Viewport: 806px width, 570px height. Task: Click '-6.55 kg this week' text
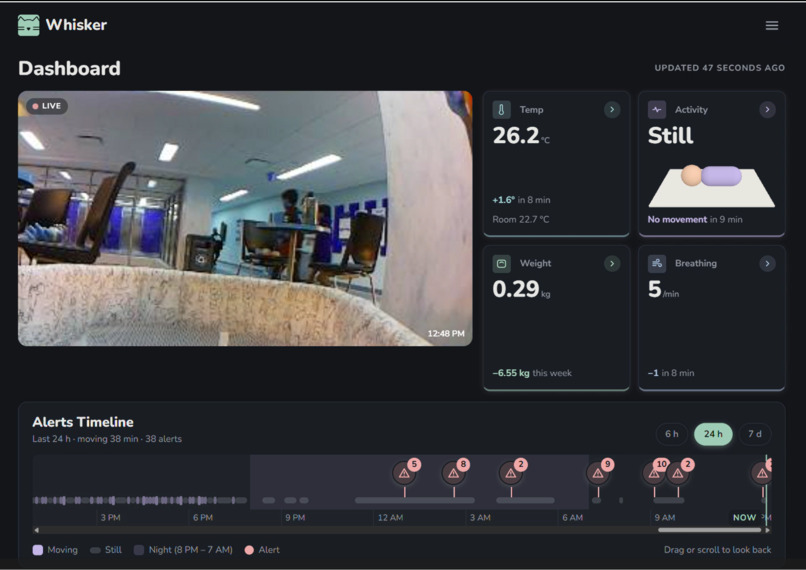click(532, 373)
